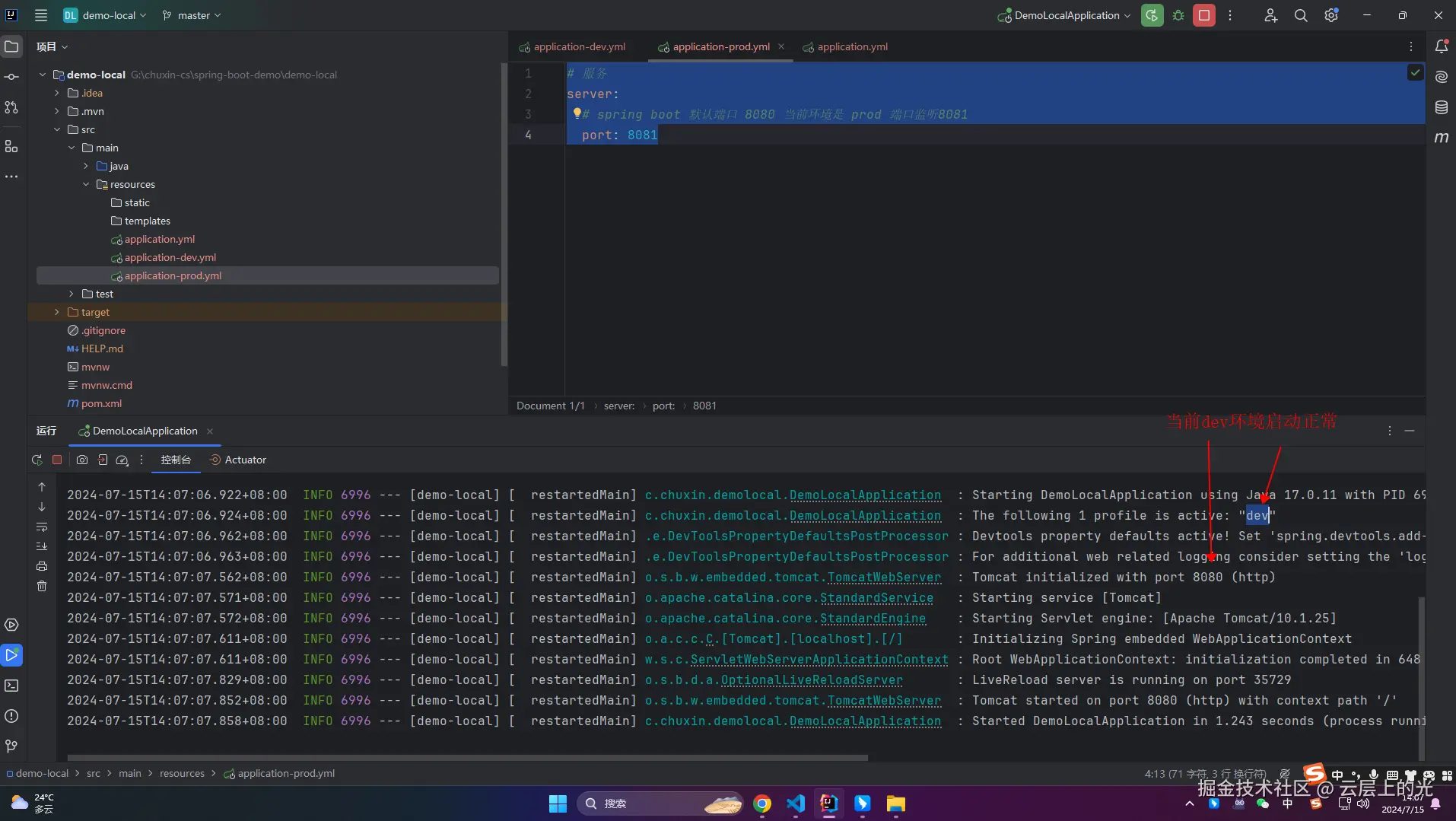Clear console output with trash icon
This screenshot has height=821, width=1456.
point(42,586)
